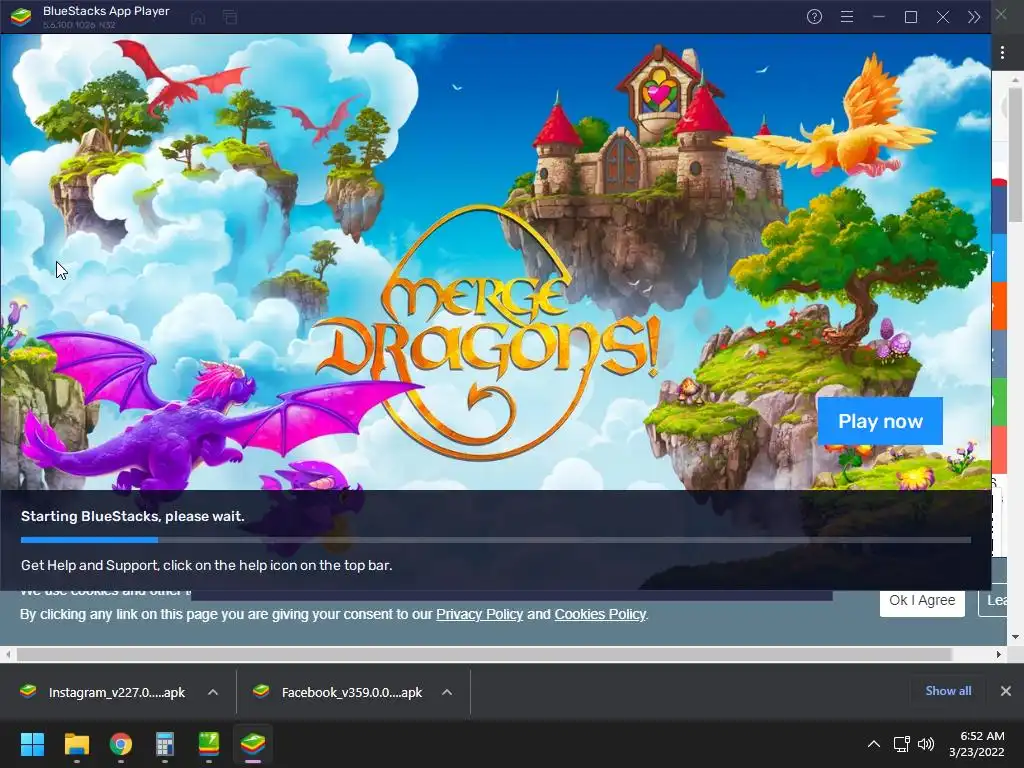Close the Chrome window behind BlueStacks
Image resolution: width=1024 pixels, height=768 pixels.
(x=1001, y=13)
